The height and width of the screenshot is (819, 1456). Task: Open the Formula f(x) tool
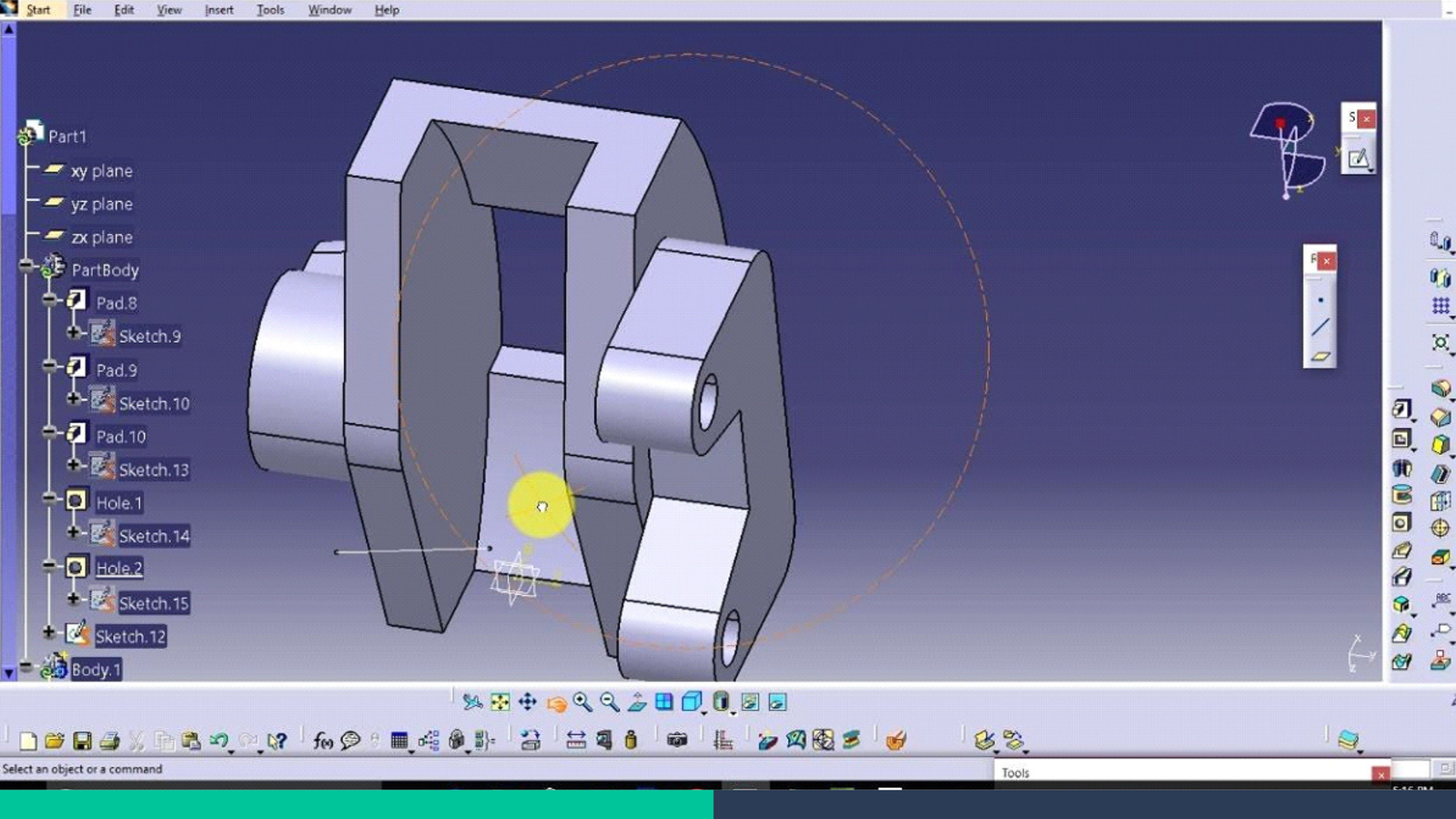tap(322, 741)
